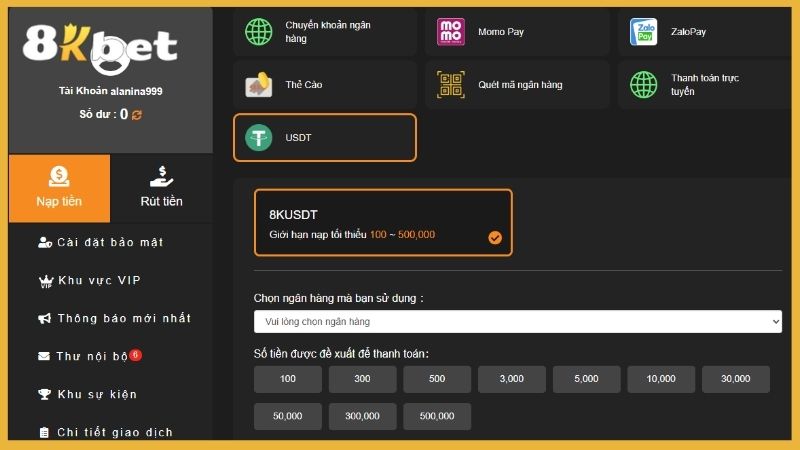The height and width of the screenshot is (450, 800).
Task: Click Giới hạn nạp tối thiểu limit text
Action: point(352,235)
